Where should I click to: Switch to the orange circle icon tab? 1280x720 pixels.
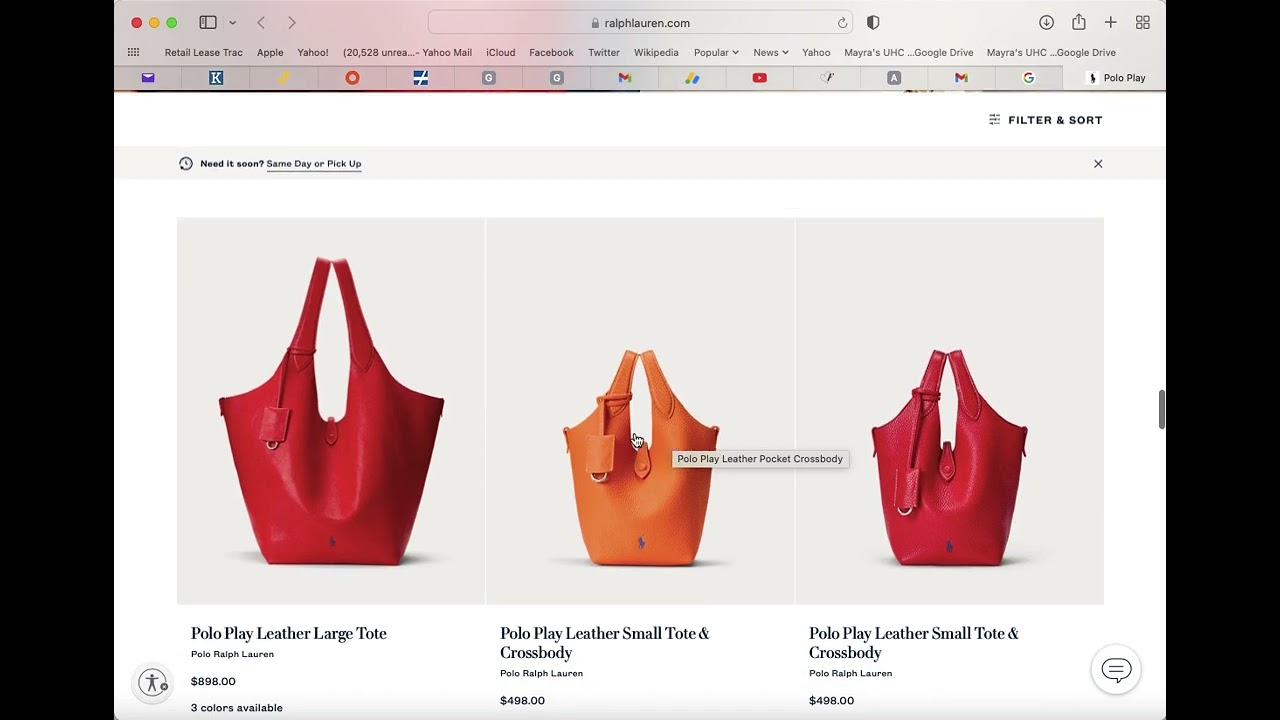tap(352, 77)
